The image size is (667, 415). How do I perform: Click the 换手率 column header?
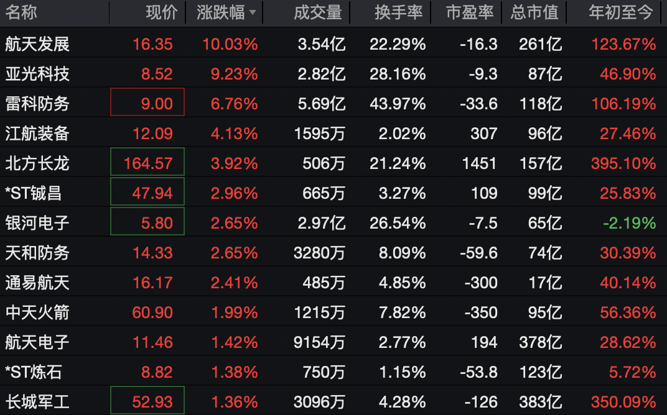pos(398,13)
